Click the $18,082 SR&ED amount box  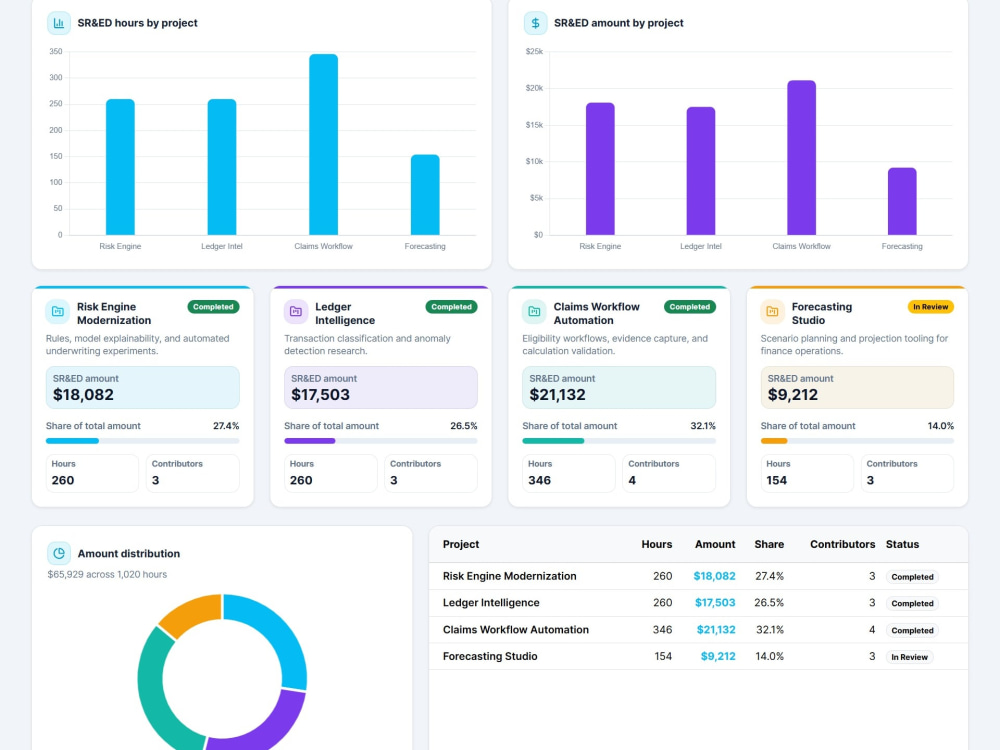143,387
